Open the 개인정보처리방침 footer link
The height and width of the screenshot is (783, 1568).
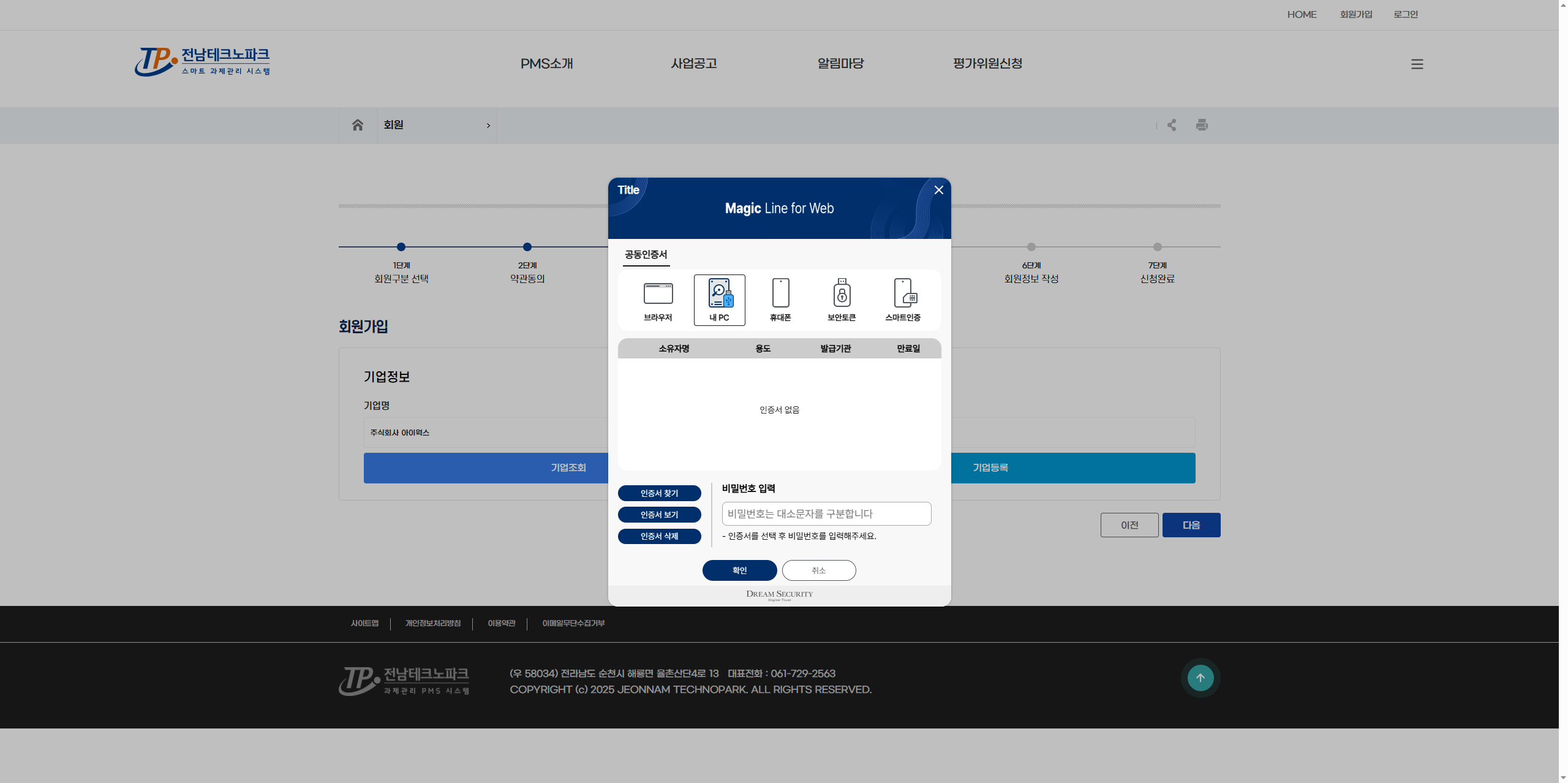(433, 624)
